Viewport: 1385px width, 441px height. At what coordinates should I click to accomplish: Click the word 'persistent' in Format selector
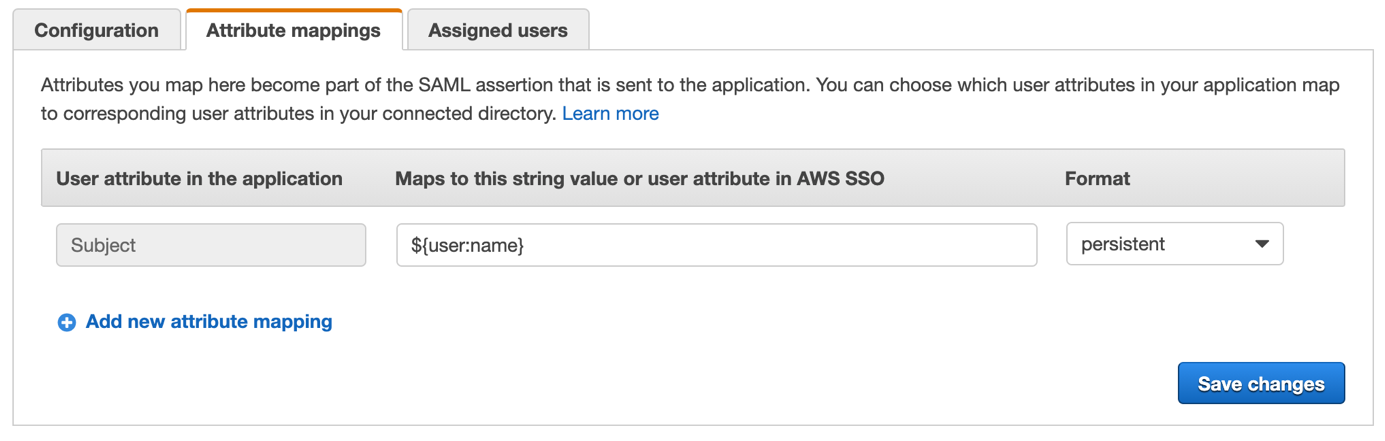pyautogui.click(x=1123, y=244)
